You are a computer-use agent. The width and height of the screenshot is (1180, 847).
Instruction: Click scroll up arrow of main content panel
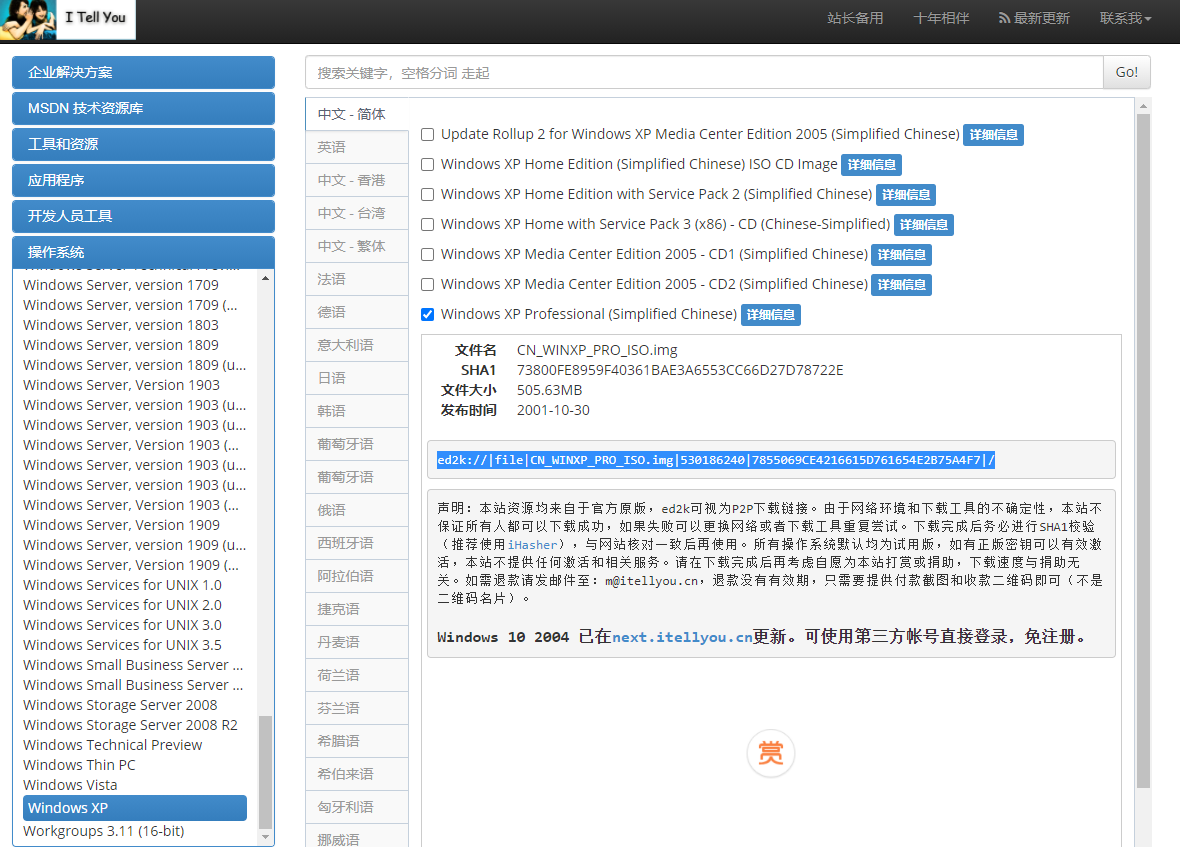coord(1143,106)
